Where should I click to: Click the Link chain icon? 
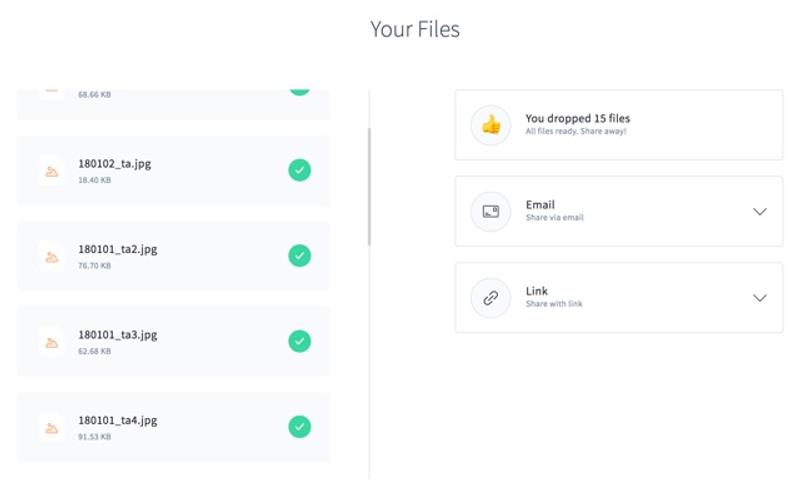tap(491, 298)
